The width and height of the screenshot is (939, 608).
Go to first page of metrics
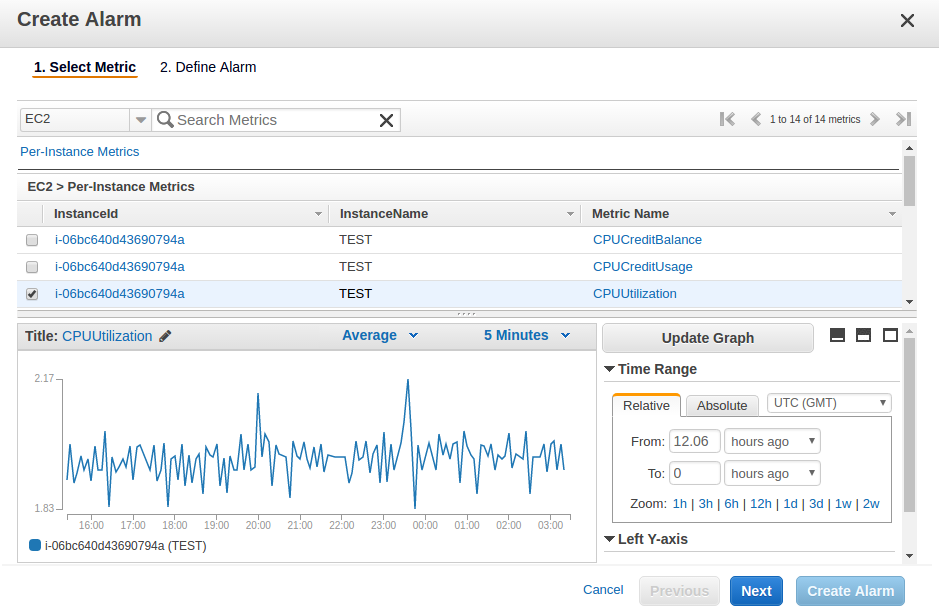point(727,119)
